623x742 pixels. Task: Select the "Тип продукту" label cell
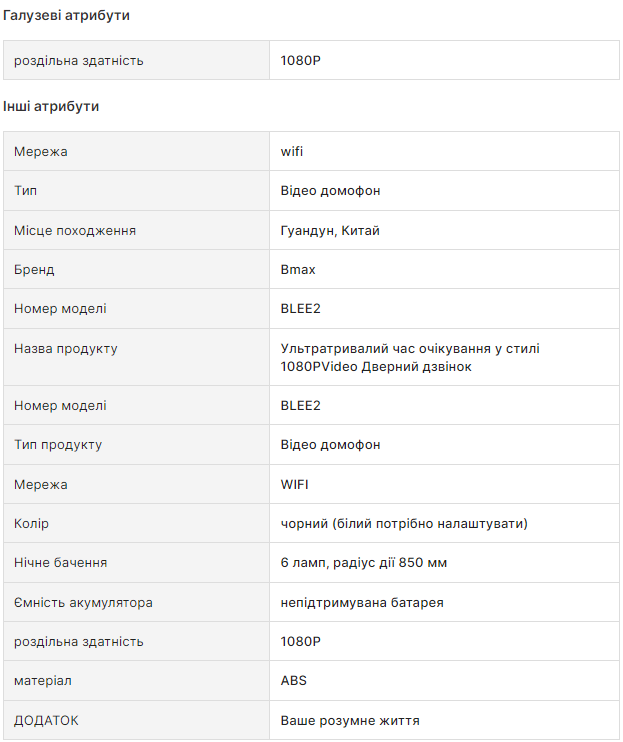[x=58, y=445]
